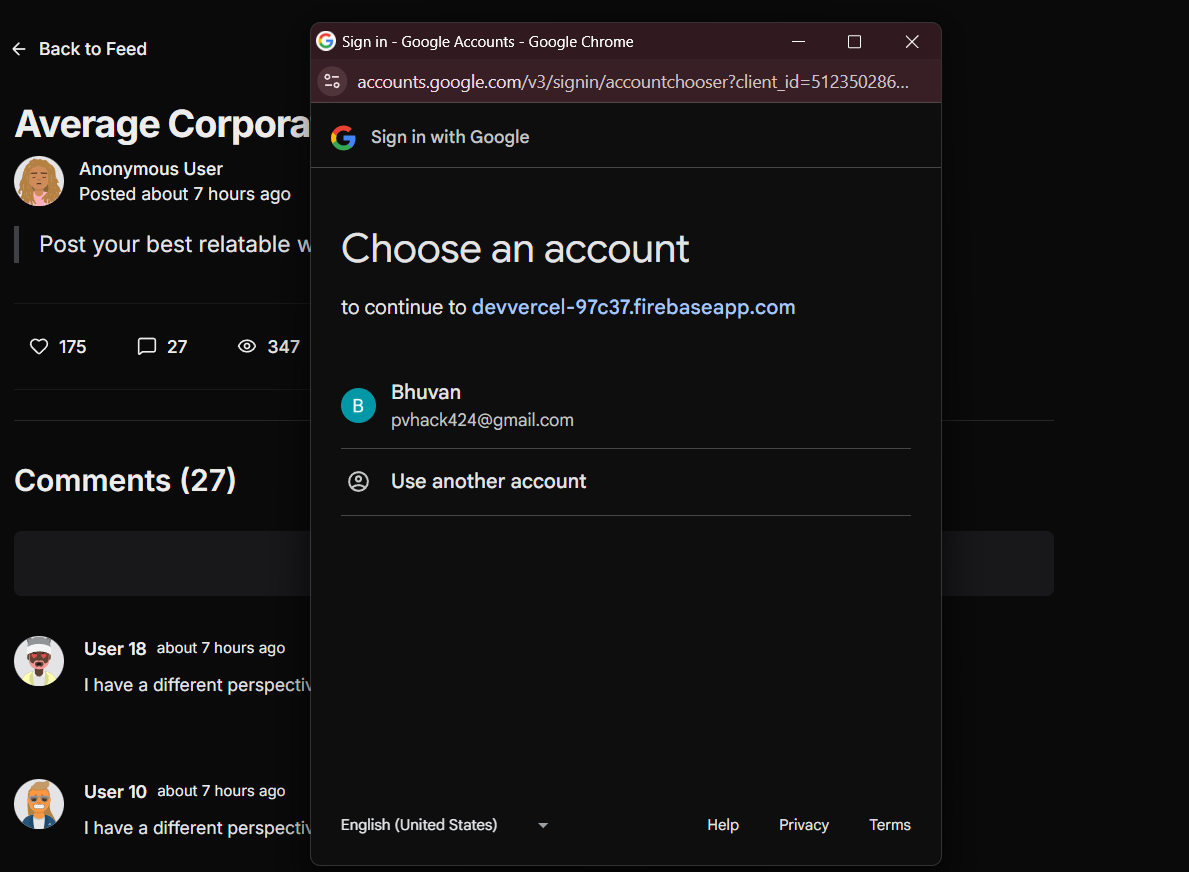Click the Google logo beside Sign in with Google
1189x872 pixels.
pos(344,137)
